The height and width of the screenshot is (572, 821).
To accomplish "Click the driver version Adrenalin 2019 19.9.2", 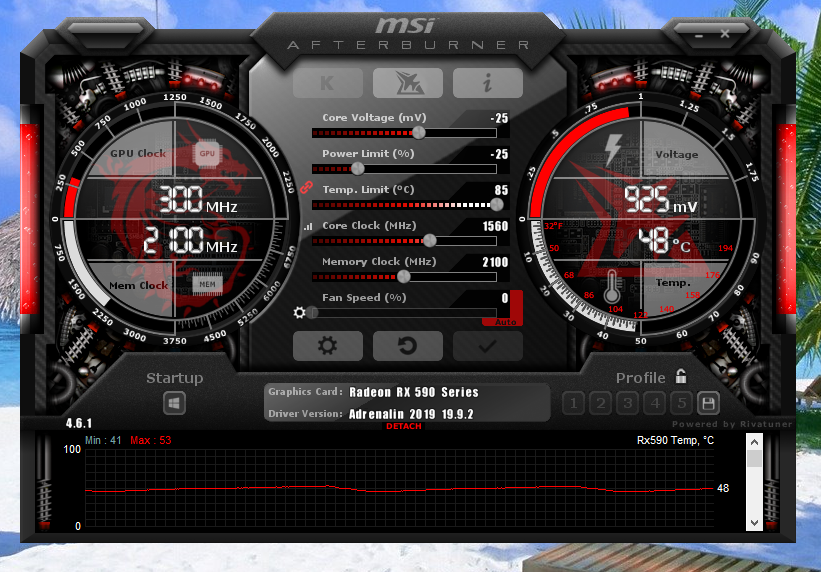I will [411, 414].
